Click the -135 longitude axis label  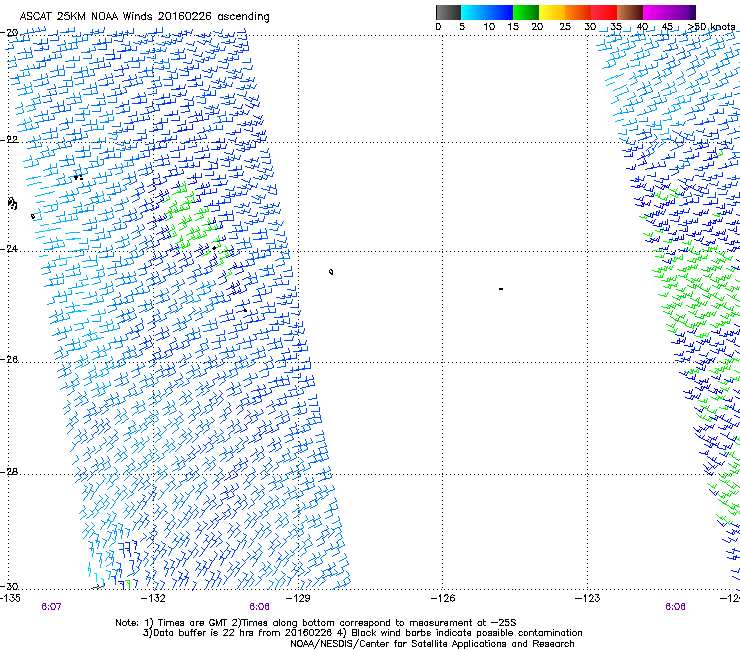[x=10, y=598]
